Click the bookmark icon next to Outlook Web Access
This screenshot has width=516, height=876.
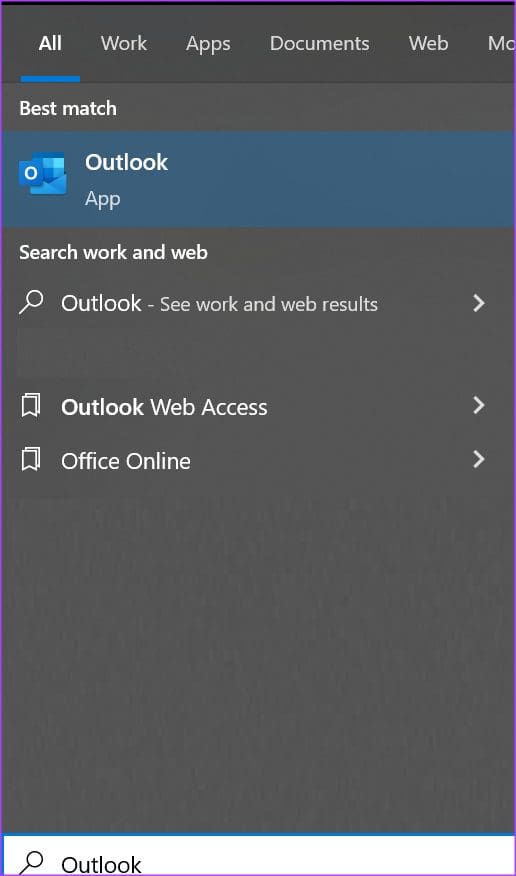tap(31, 406)
